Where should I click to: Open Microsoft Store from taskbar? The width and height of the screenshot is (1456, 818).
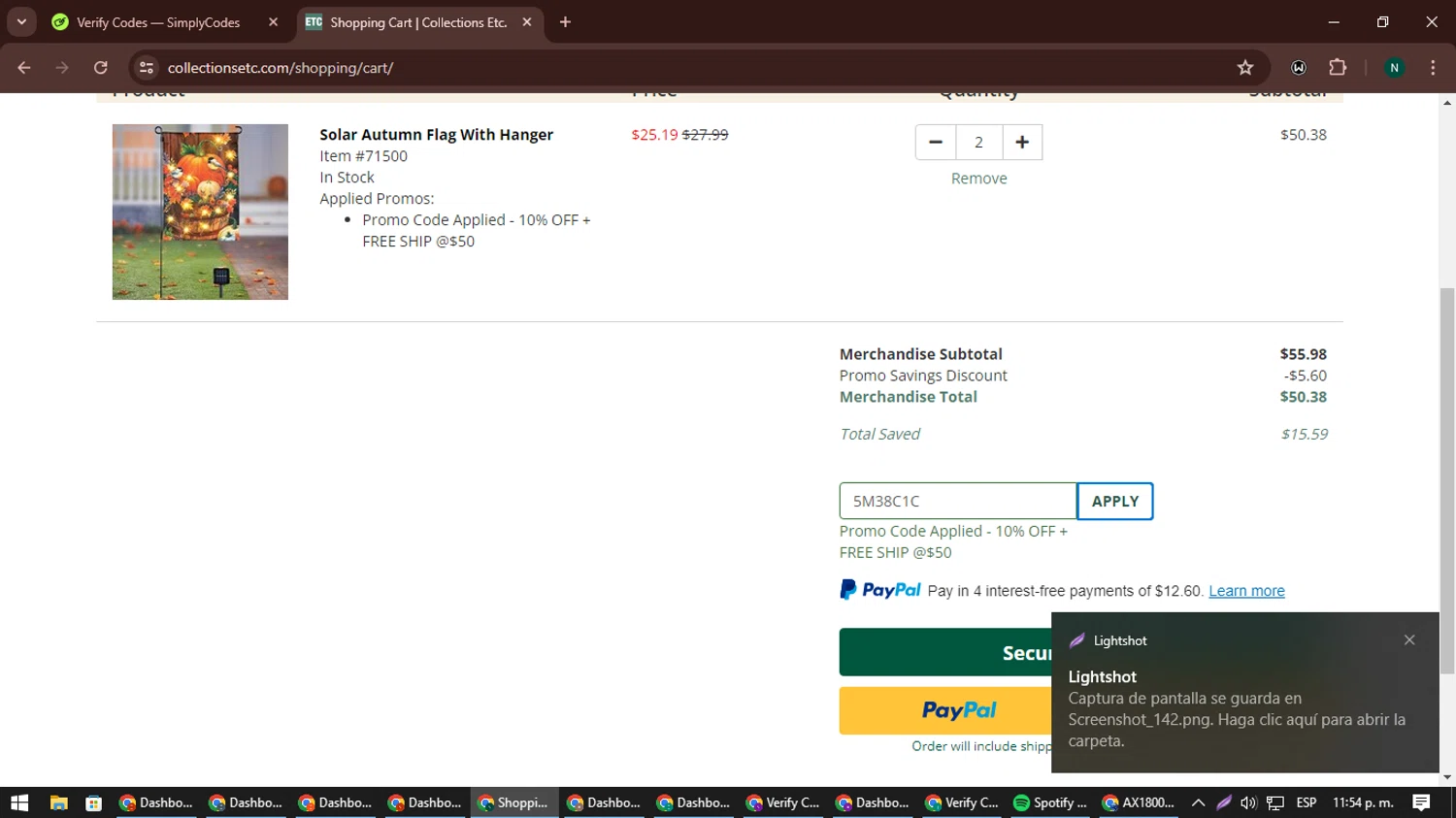click(x=93, y=802)
